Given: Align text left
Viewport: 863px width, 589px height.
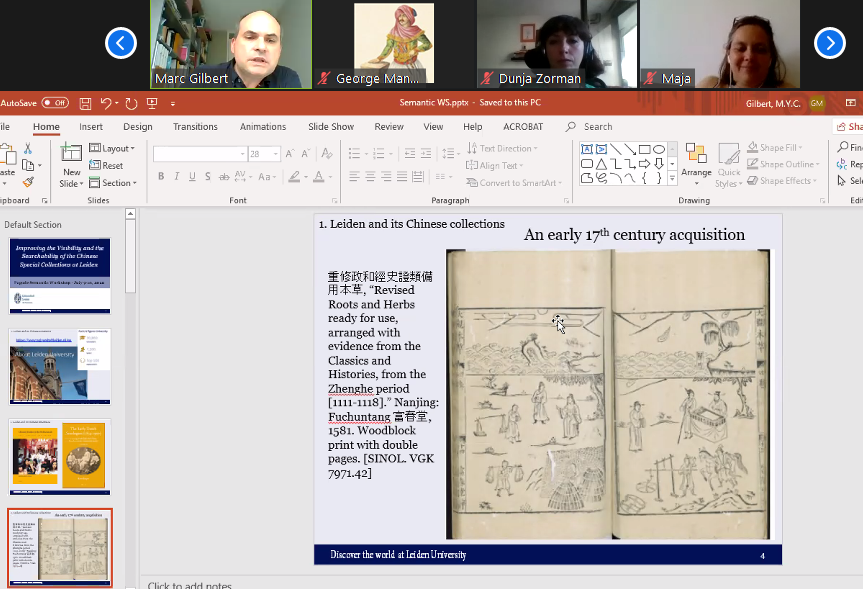Looking at the screenshot, I should [x=354, y=176].
